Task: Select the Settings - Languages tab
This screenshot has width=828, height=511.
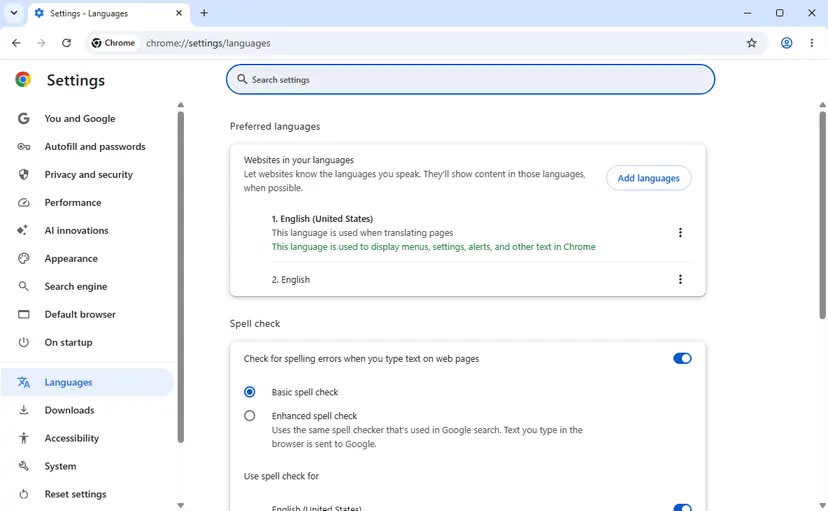Action: coord(108,14)
